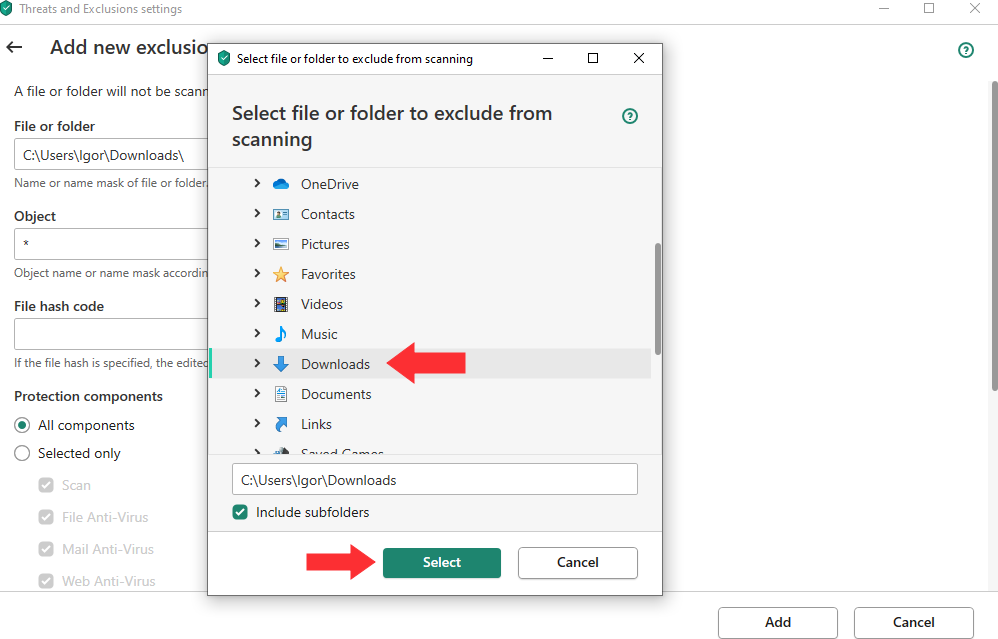Expand the Links tree node
Viewport: 998px width, 639px height.
click(x=257, y=423)
